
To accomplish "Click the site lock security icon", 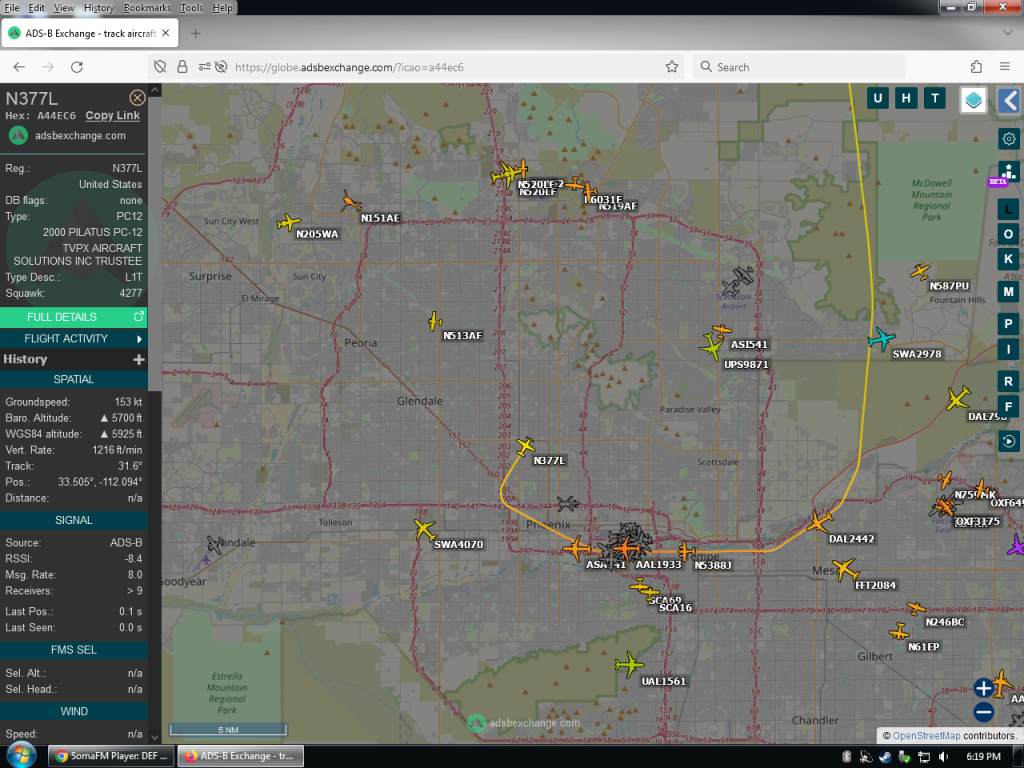I will (182, 67).
